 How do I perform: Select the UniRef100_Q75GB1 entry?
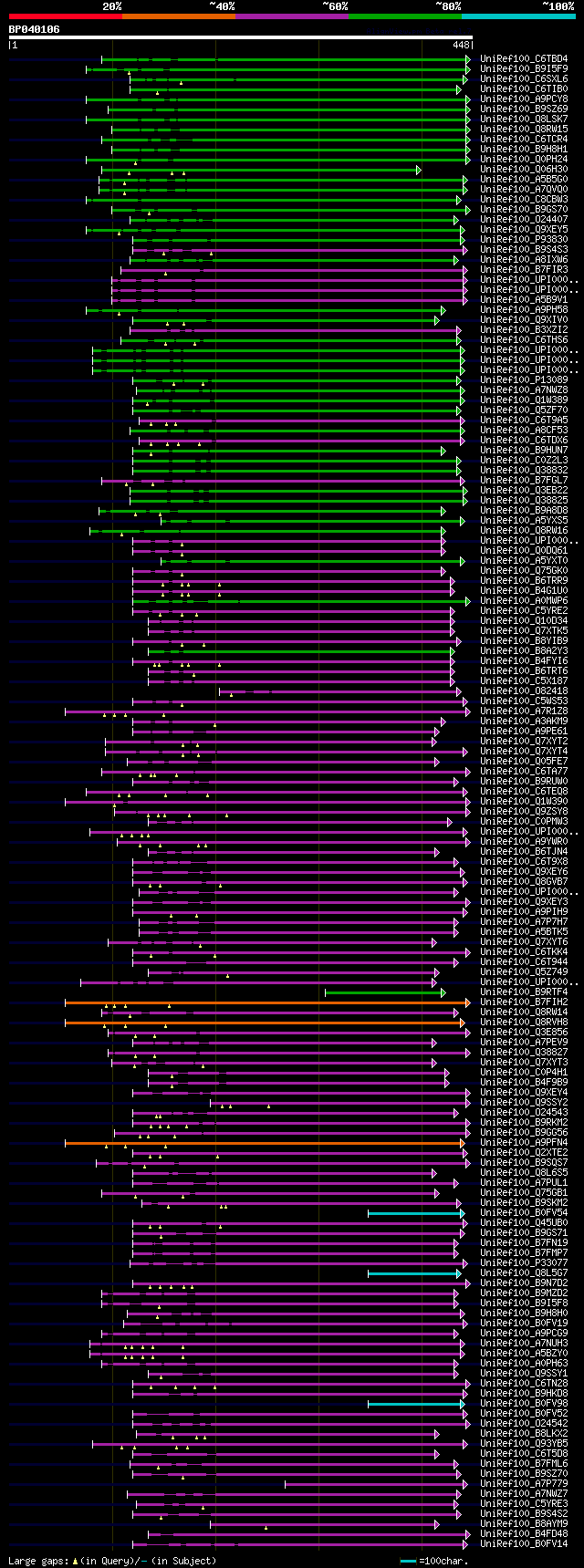(x=524, y=1193)
